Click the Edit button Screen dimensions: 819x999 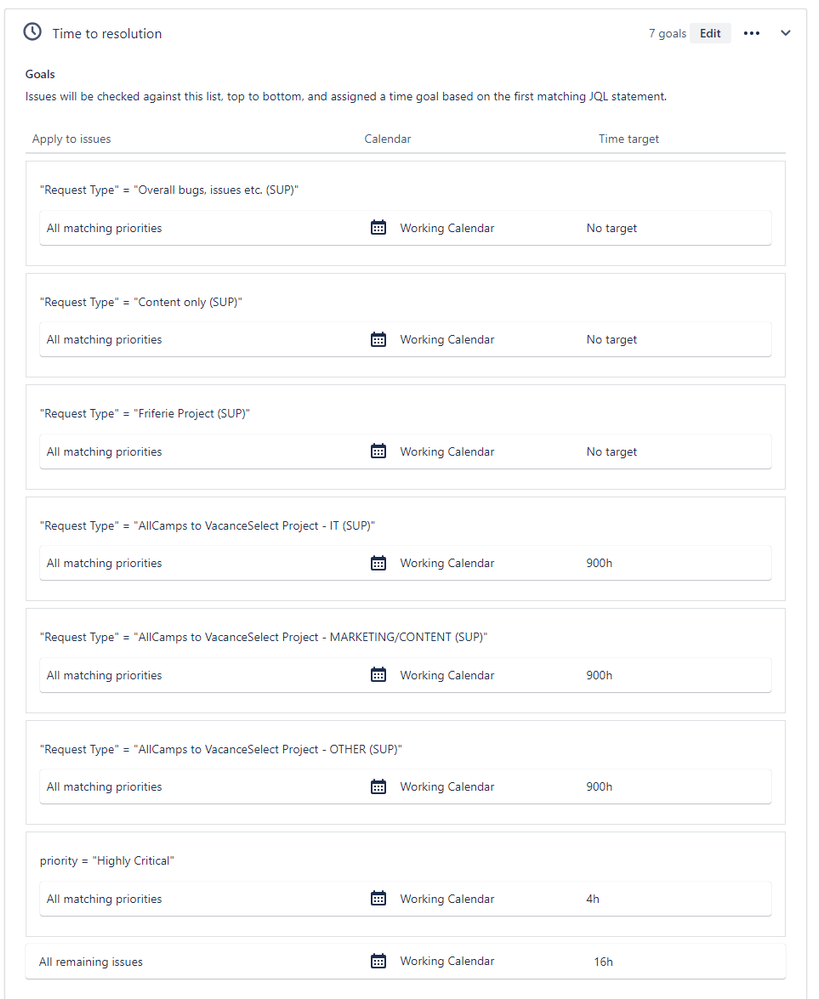pos(710,33)
